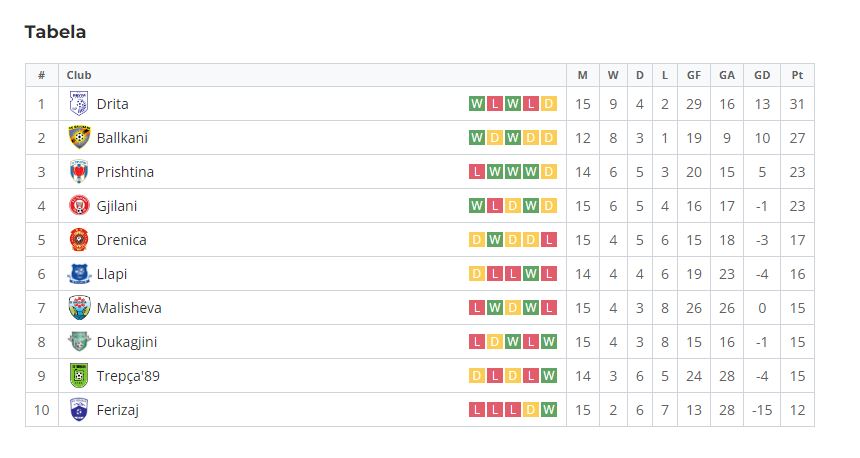
Task: Click Ballkani's last yellow D form badge
Action: [x=548, y=138]
